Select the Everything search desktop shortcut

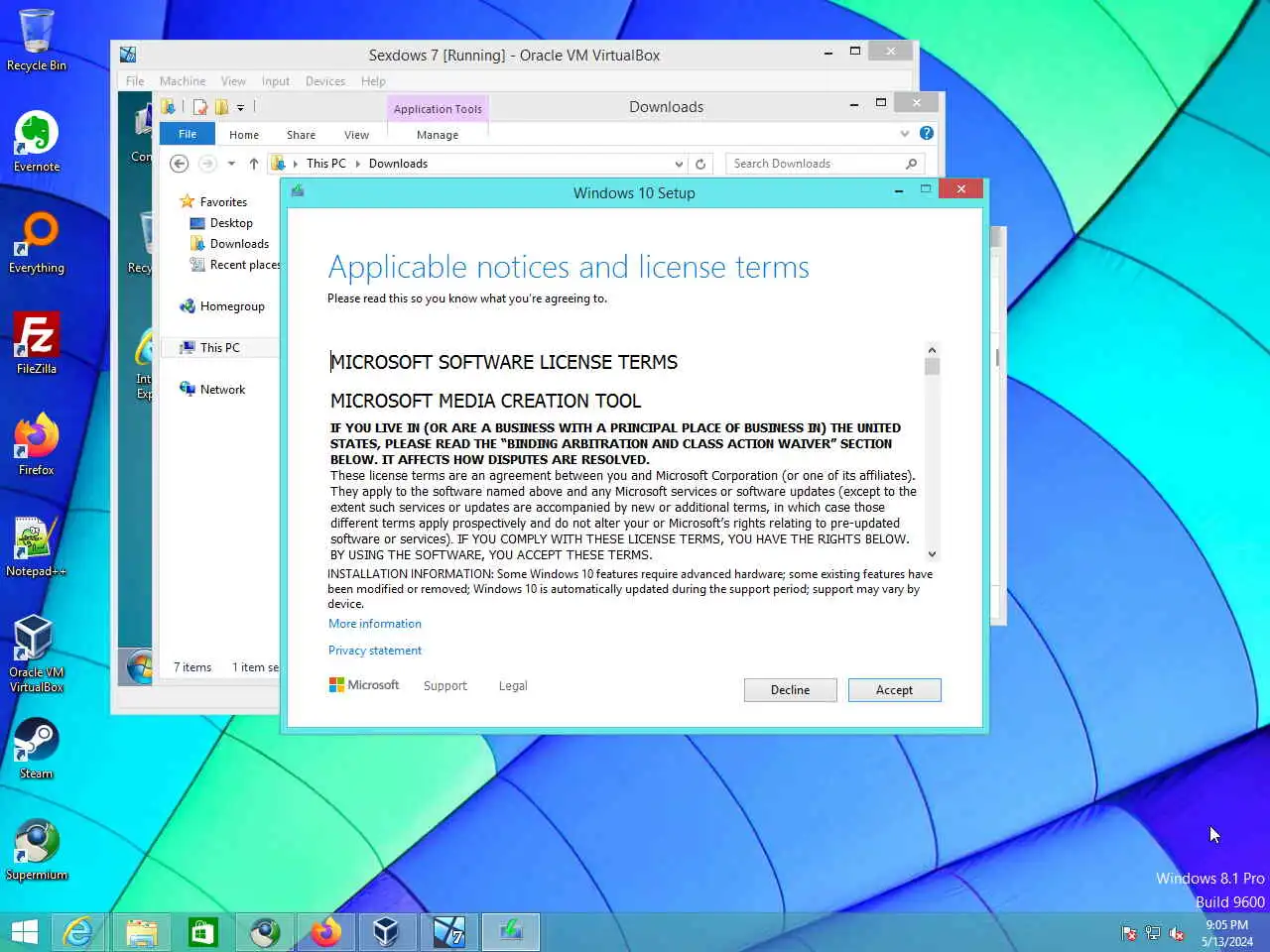click(36, 242)
